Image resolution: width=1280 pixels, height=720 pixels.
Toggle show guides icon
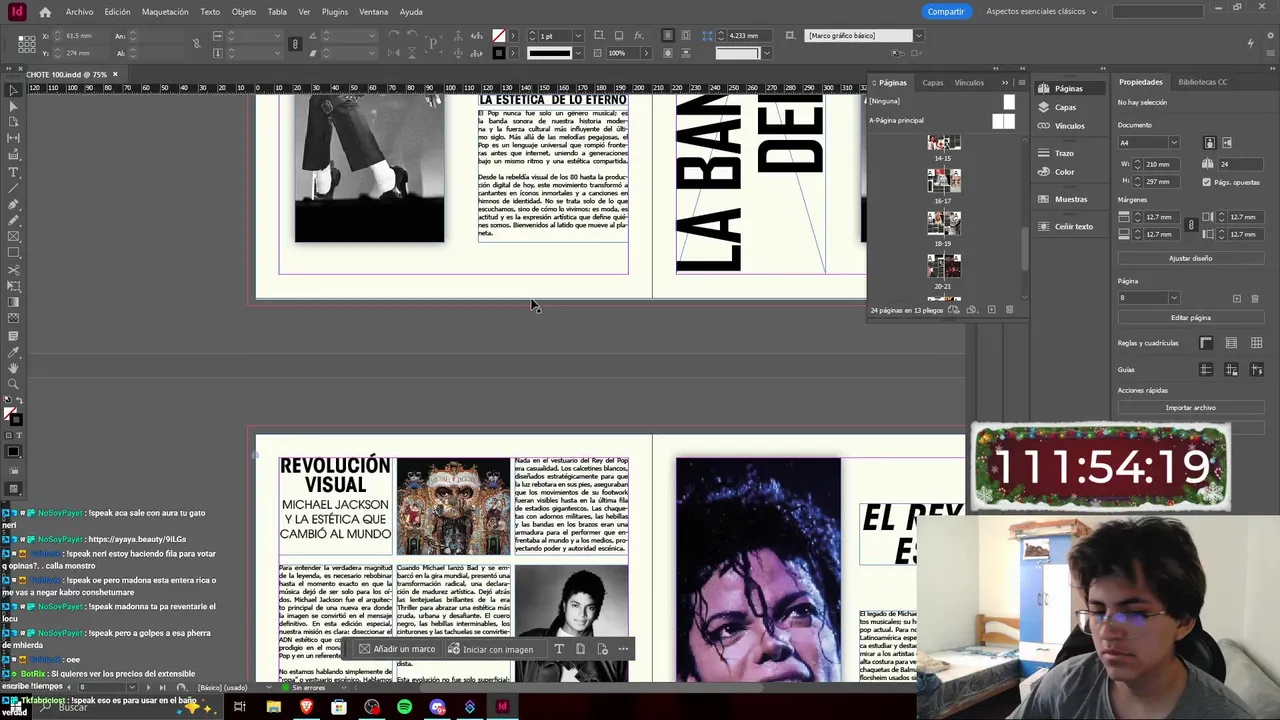tap(1206, 370)
